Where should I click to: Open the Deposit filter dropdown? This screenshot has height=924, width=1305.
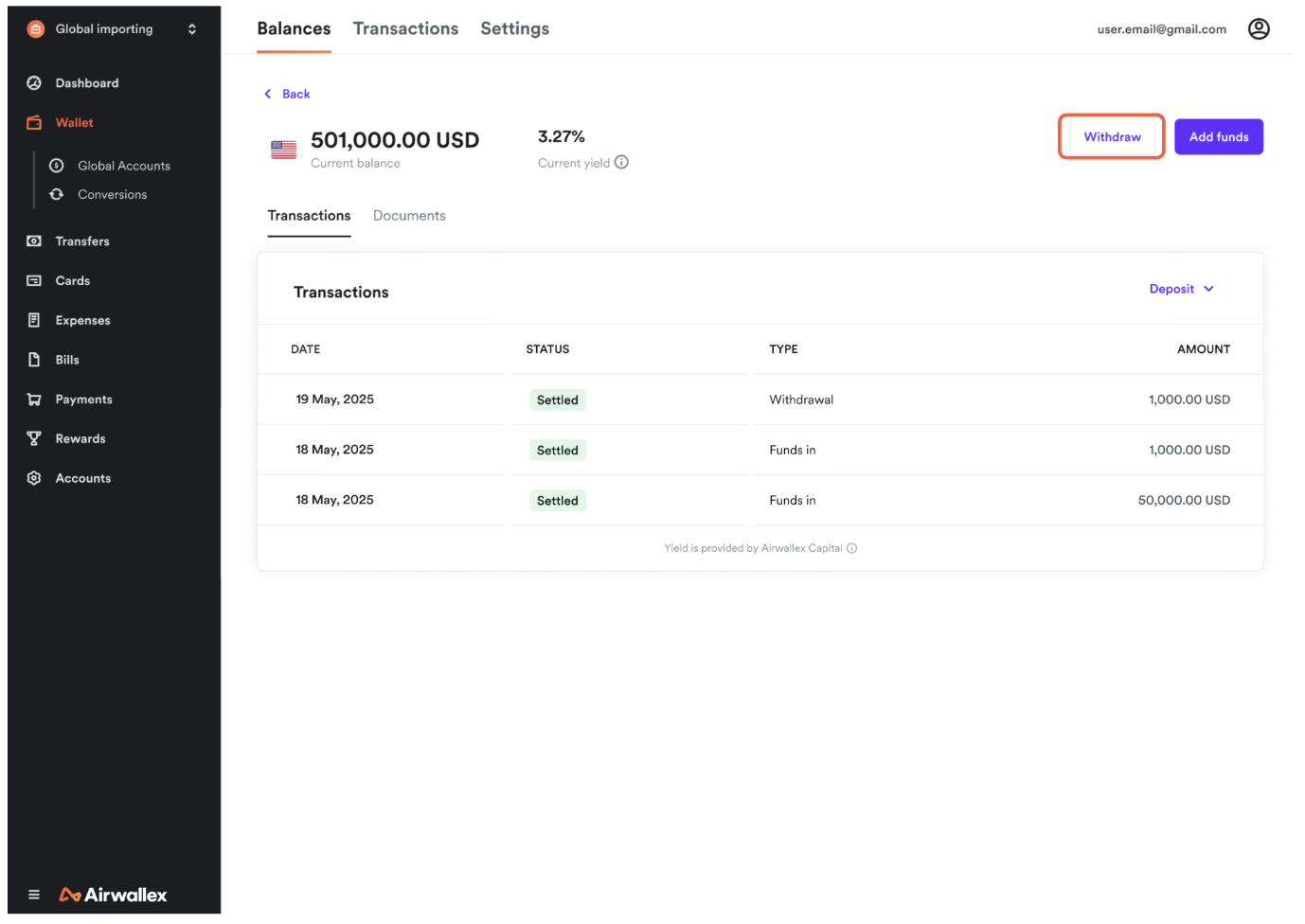point(1181,289)
